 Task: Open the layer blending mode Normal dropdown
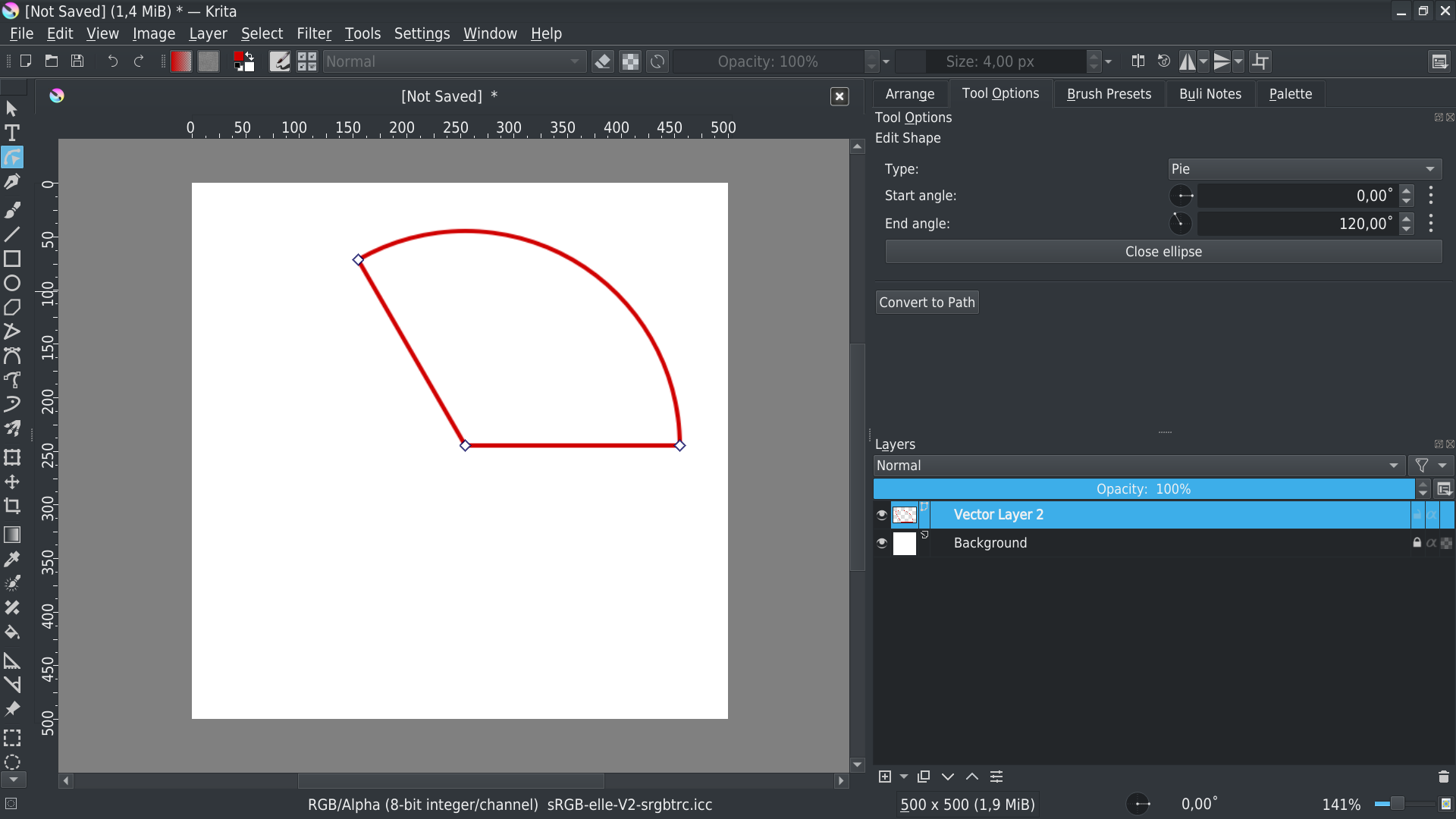click(x=1137, y=466)
